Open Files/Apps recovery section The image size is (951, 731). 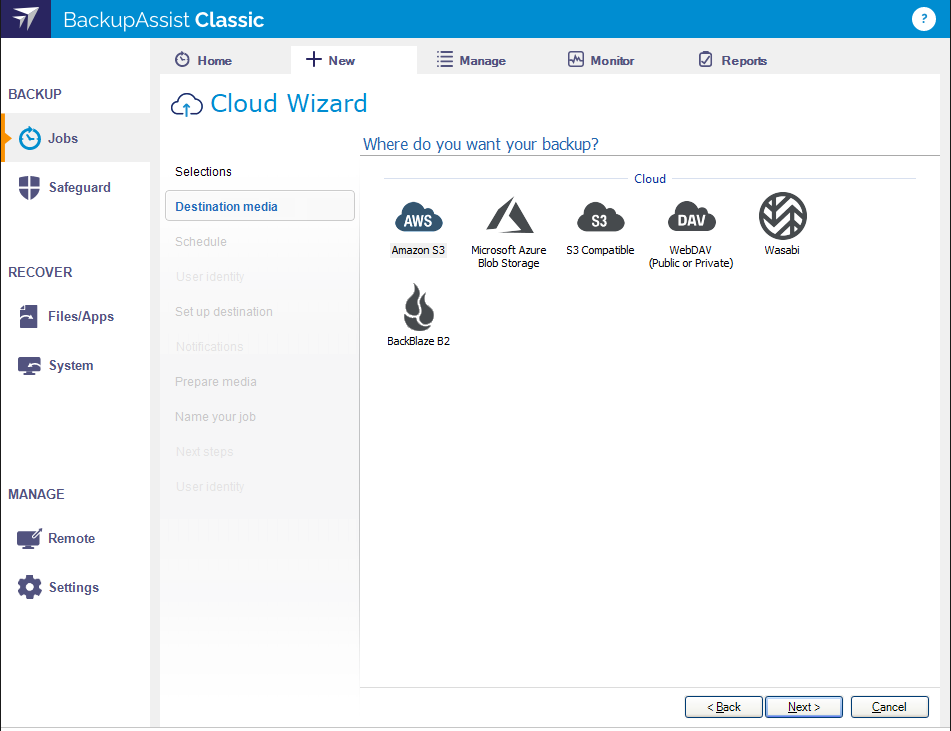pyautogui.click(x=75, y=316)
